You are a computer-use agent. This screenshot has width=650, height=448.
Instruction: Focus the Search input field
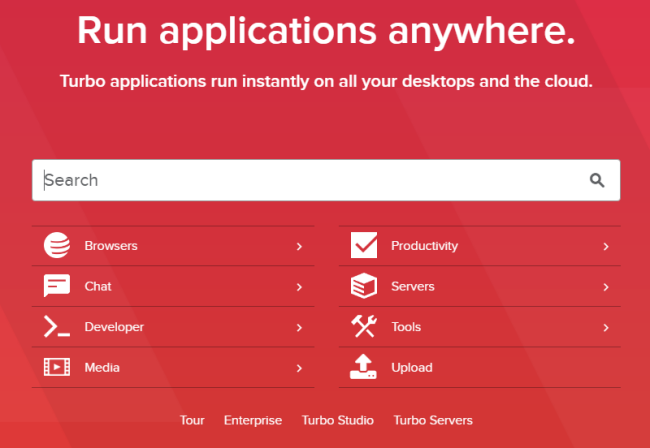click(x=326, y=180)
